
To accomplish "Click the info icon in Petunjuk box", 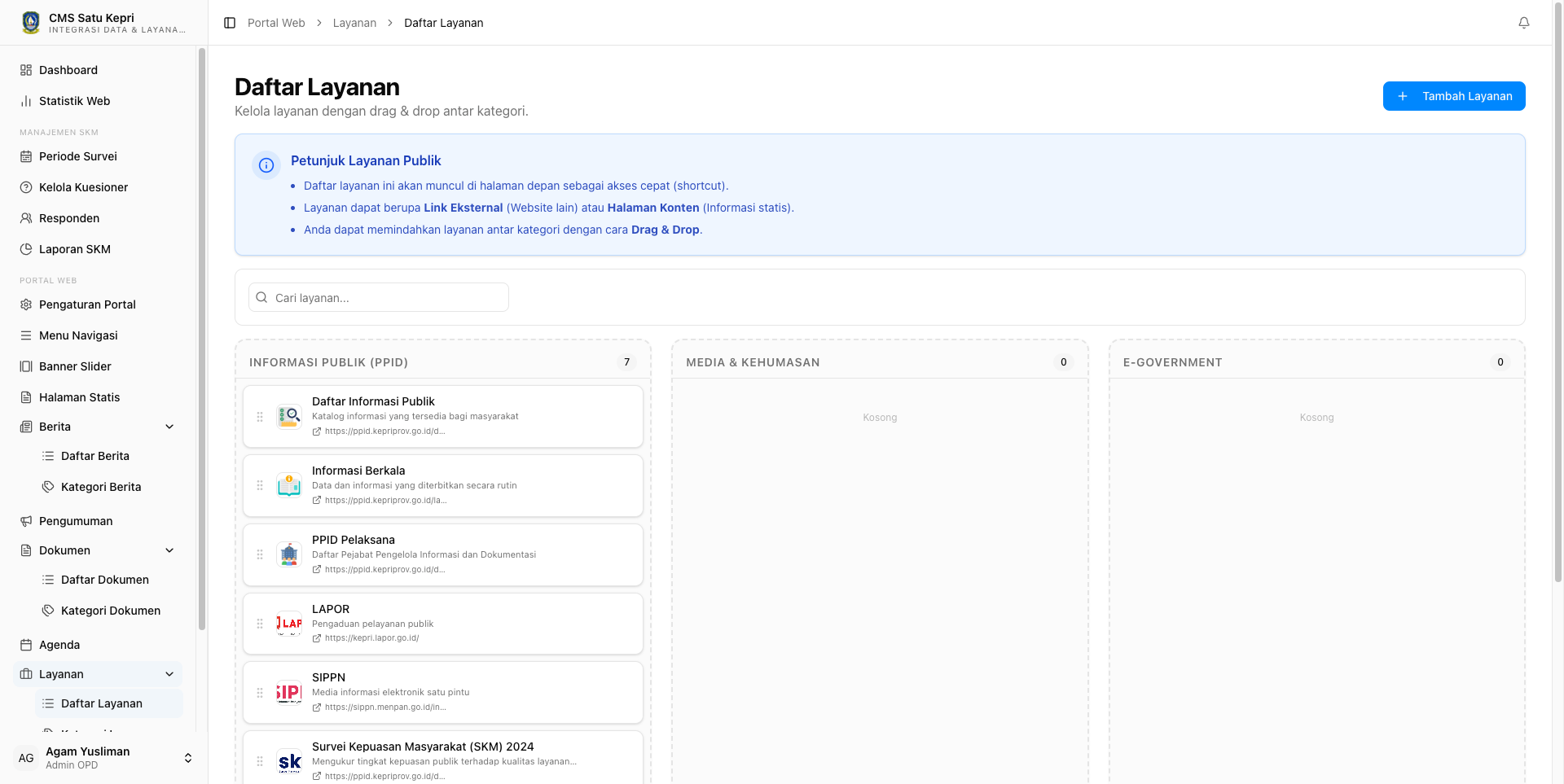I will click(x=266, y=165).
